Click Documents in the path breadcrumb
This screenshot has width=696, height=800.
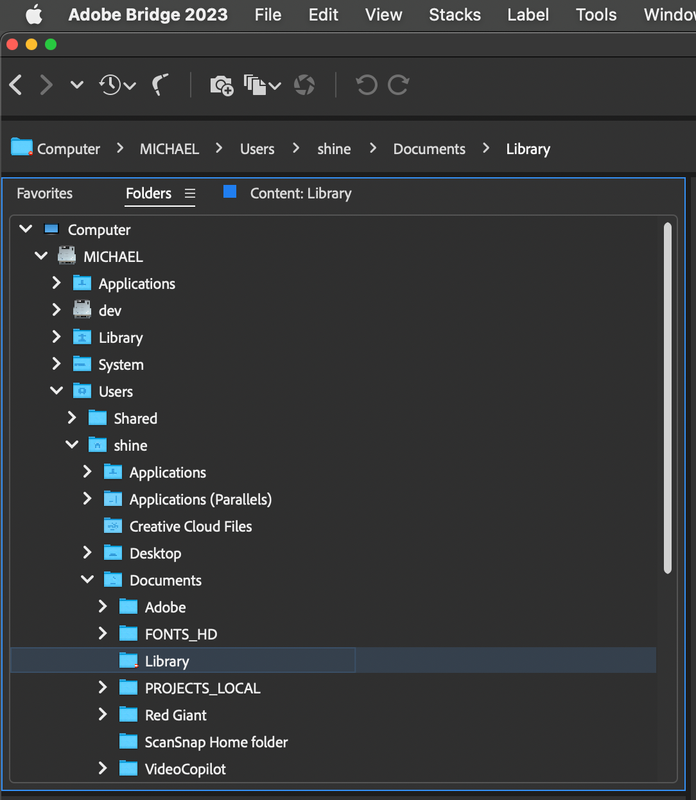429,149
